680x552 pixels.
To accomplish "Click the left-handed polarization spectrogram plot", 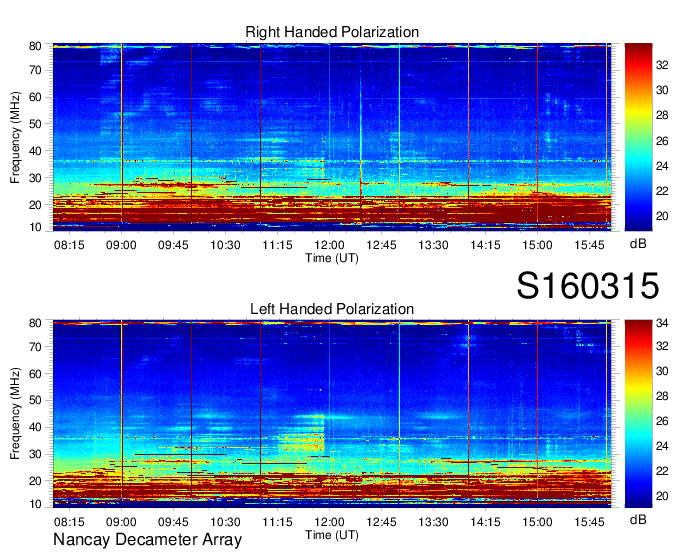I will (x=332, y=414).
